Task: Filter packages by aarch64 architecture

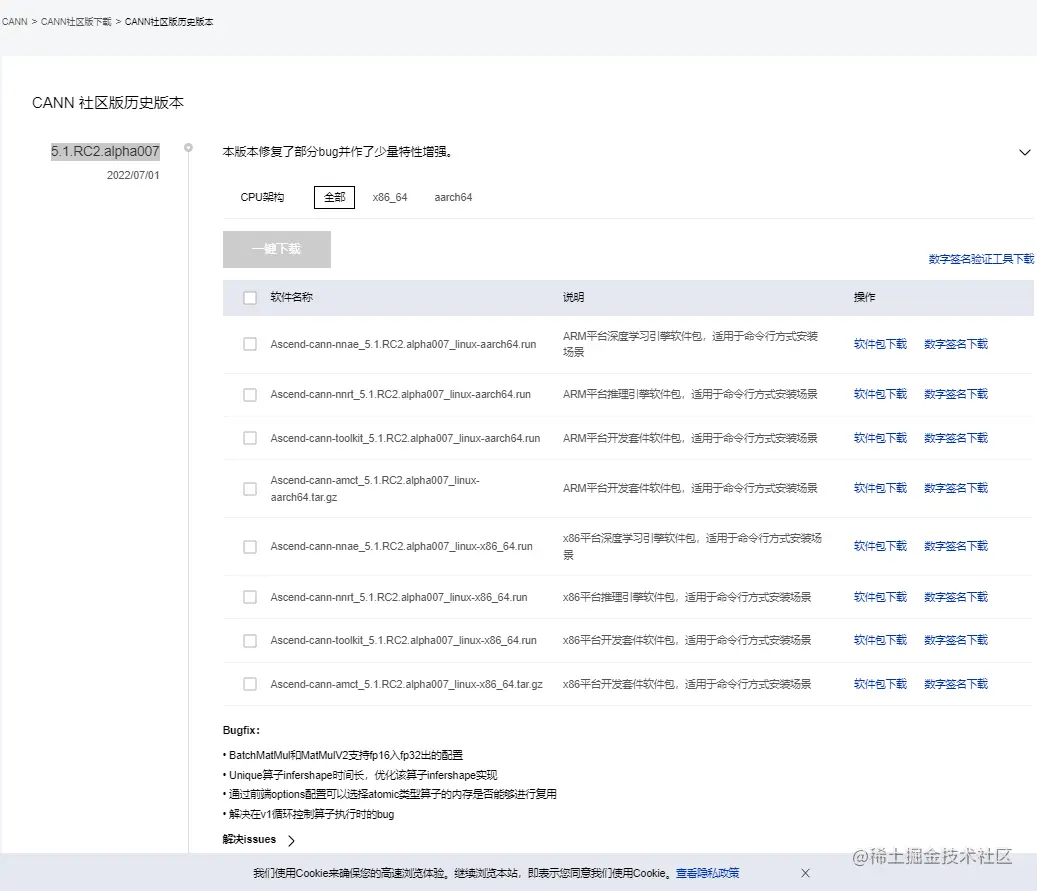Action: pos(453,197)
